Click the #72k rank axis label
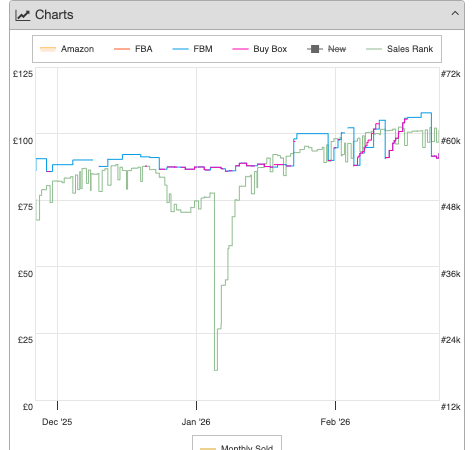 [451, 74]
